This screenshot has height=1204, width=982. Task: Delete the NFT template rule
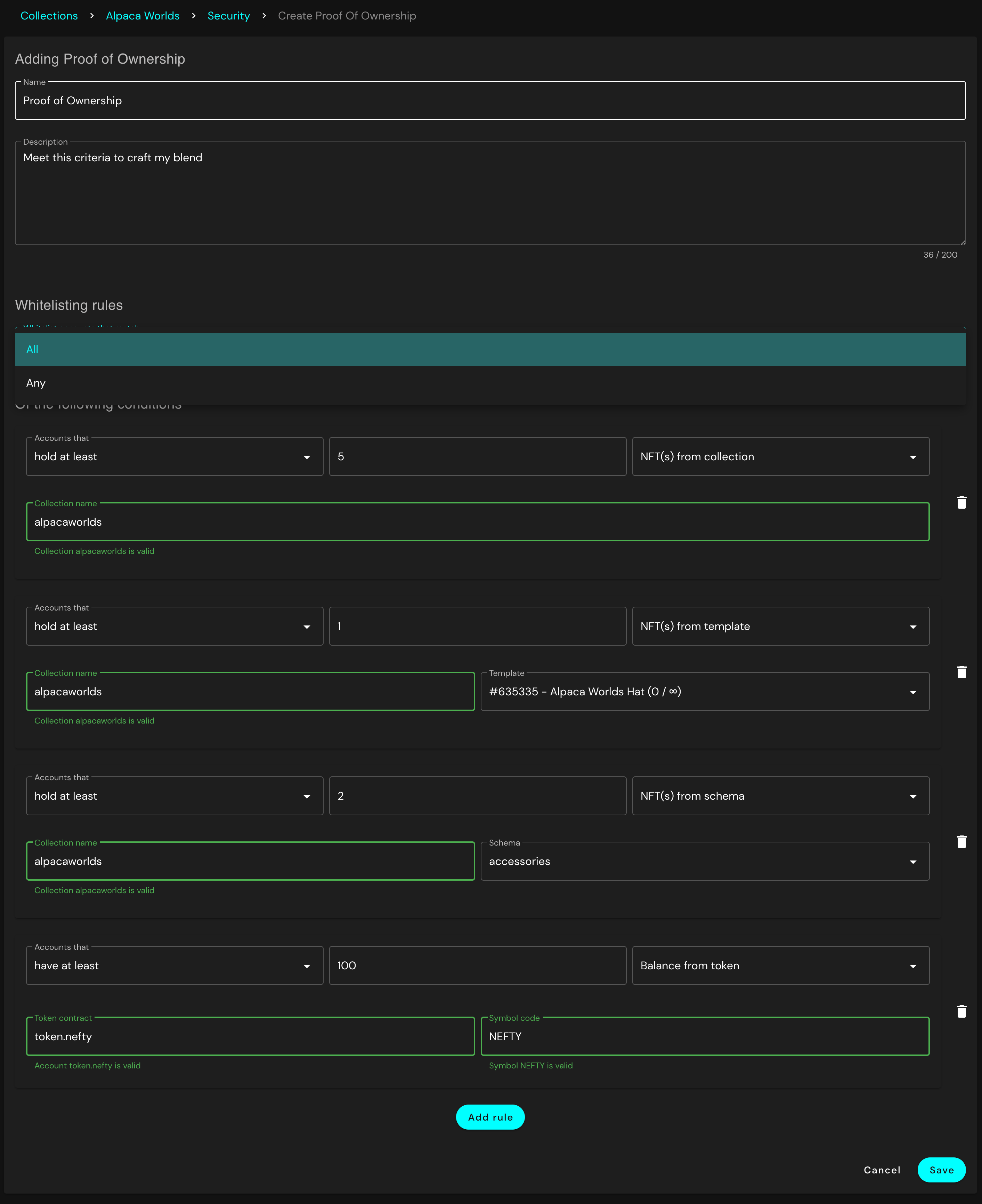[961, 672]
